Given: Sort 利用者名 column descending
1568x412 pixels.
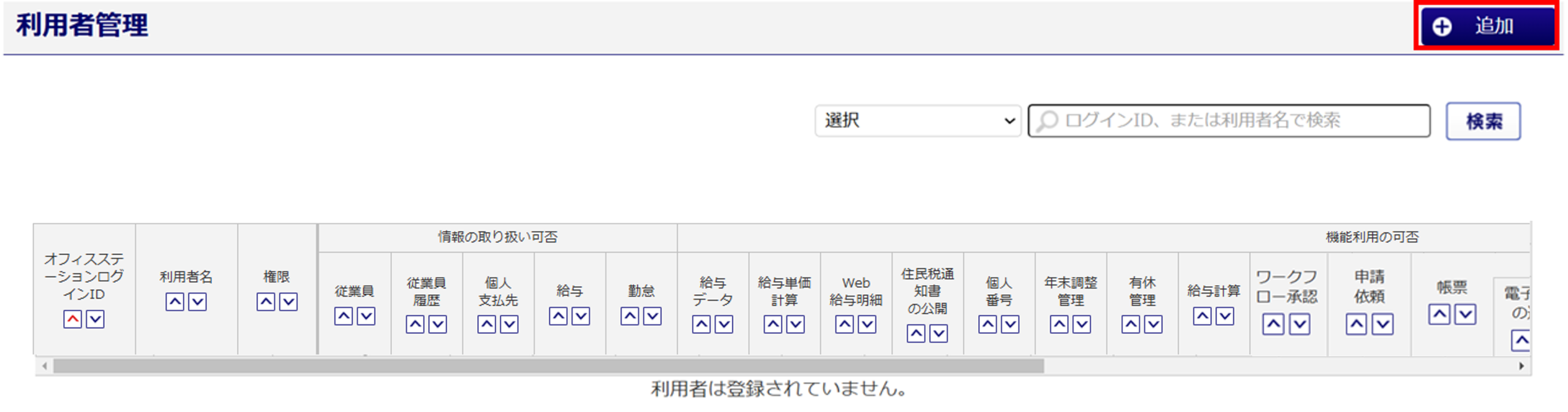Looking at the screenshot, I should (x=197, y=302).
